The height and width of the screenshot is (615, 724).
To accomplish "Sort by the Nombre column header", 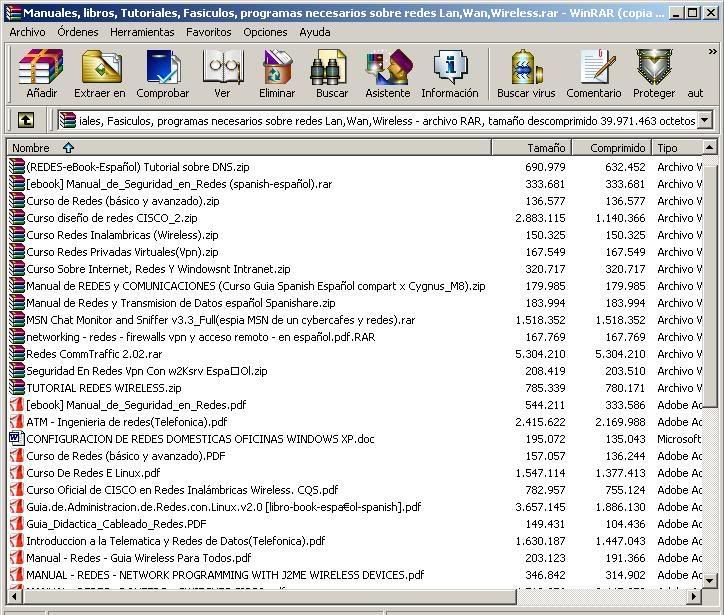I will point(249,148).
